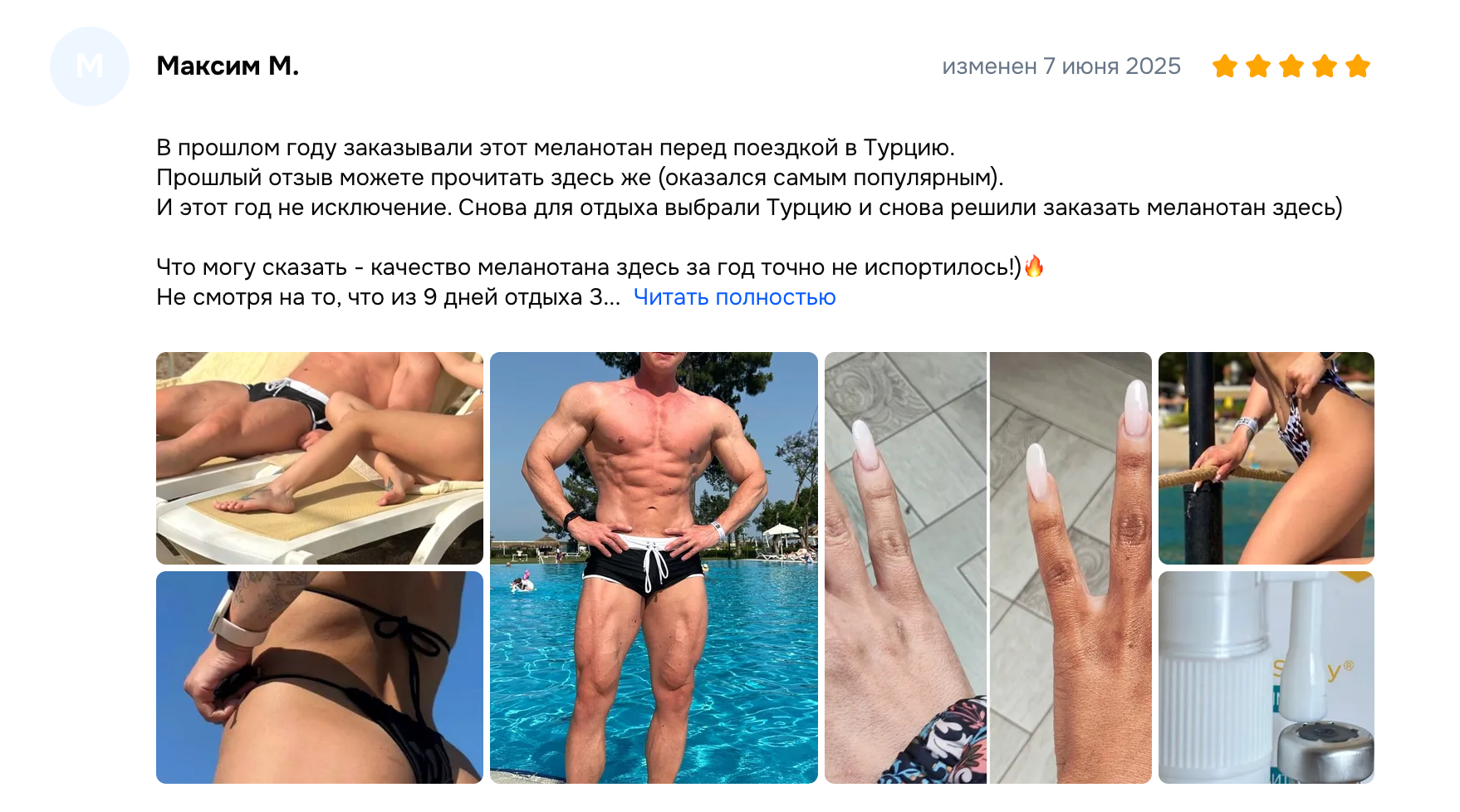The height and width of the screenshot is (812, 1460).
Task: Click the third rating star
Action: tap(1291, 66)
